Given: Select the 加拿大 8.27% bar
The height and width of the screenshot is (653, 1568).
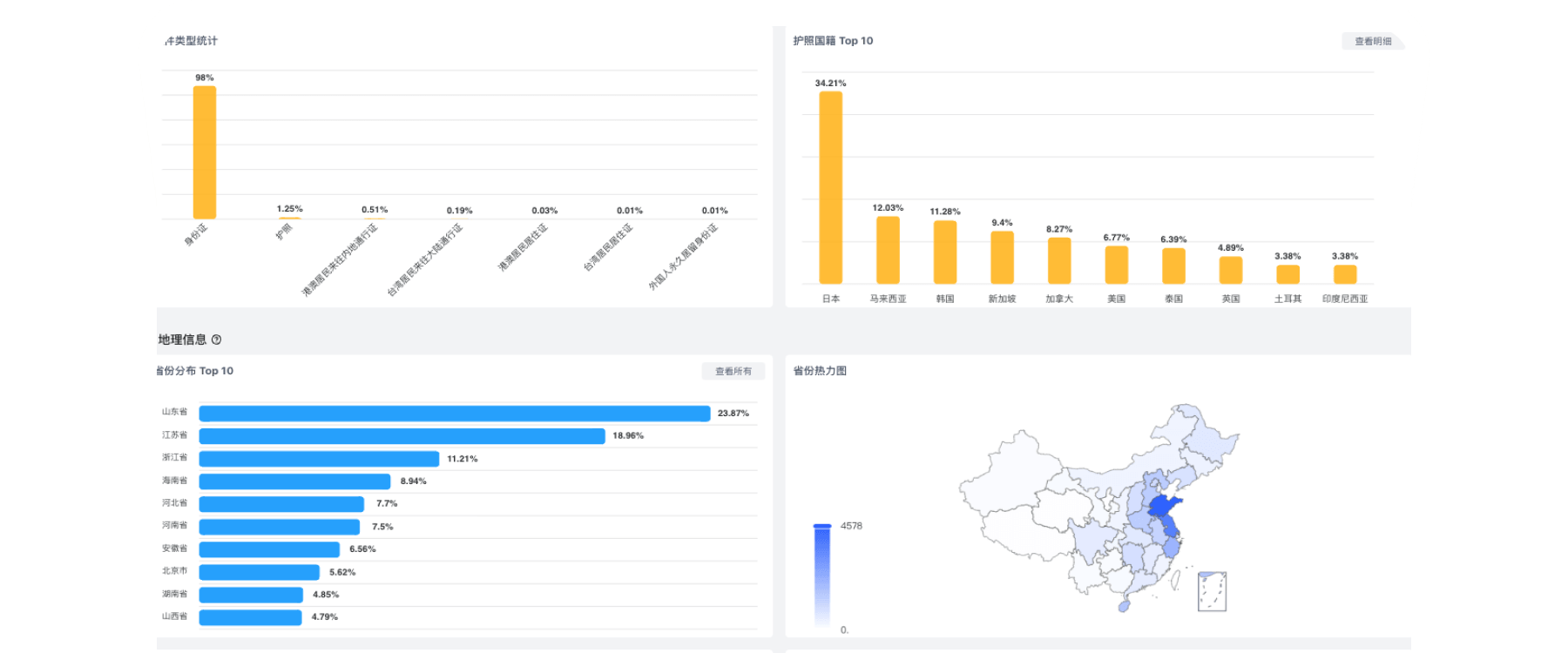Looking at the screenshot, I should [x=1059, y=260].
